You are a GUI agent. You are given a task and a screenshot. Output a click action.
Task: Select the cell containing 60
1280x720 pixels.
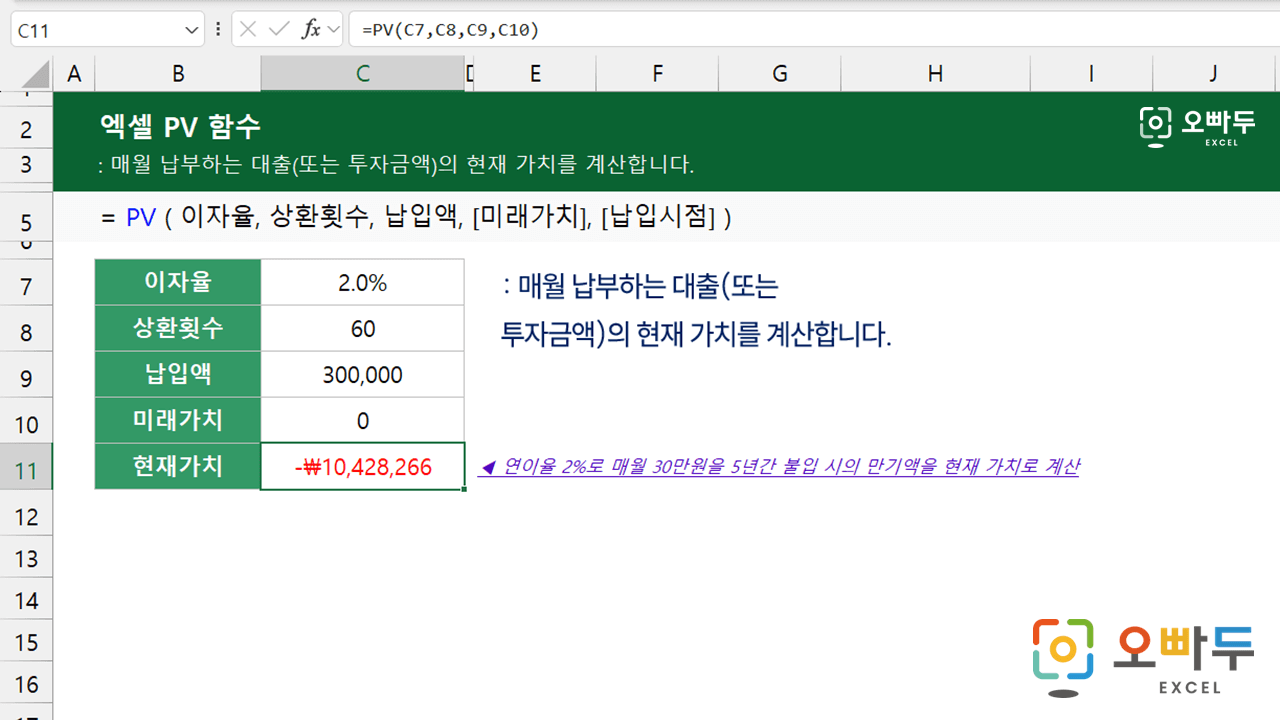click(x=362, y=329)
